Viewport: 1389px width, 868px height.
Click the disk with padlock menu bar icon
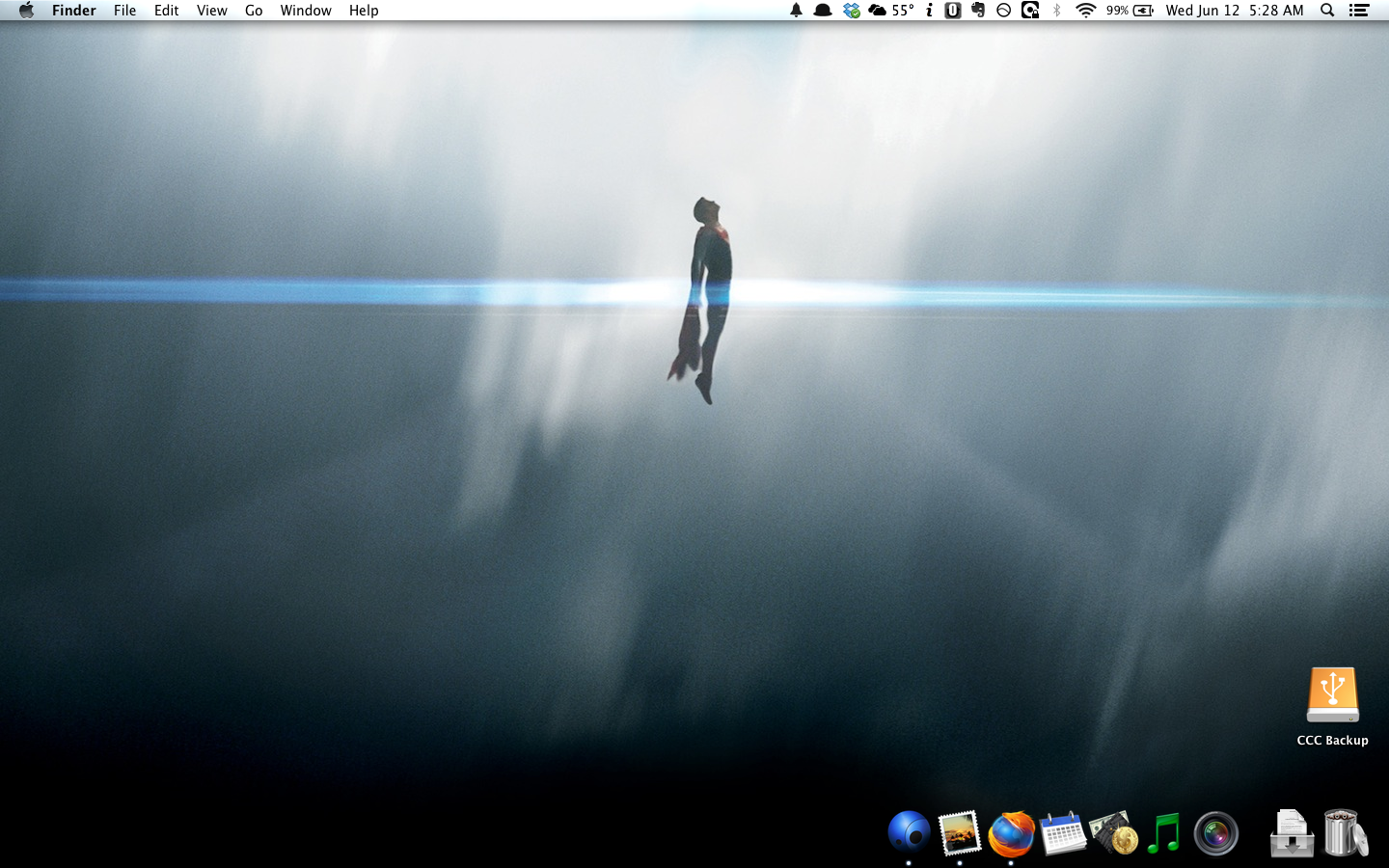click(x=1030, y=11)
